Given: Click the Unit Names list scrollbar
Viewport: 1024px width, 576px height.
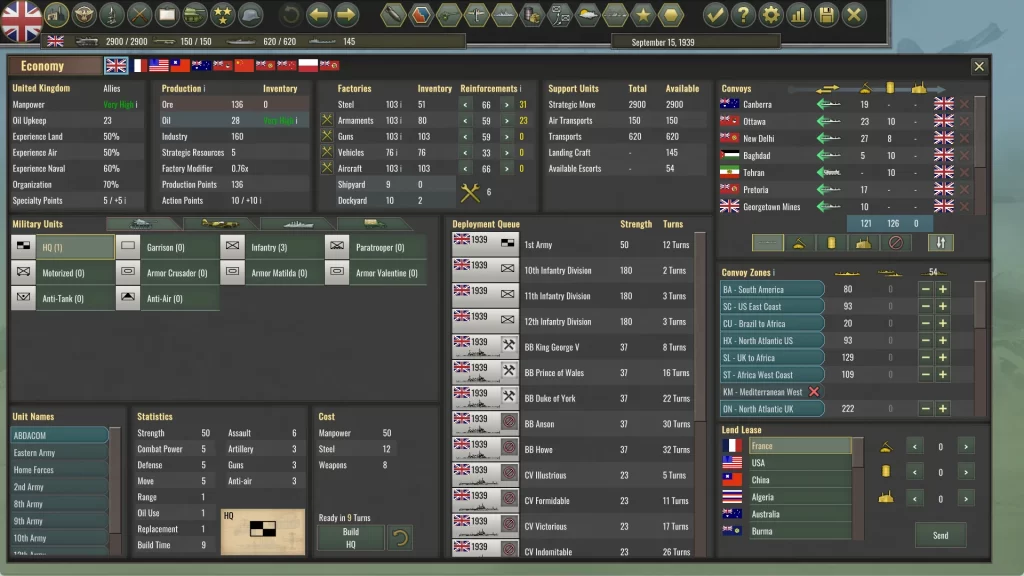Looking at the screenshot, I should pyautogui.click(x=115, y=490).
